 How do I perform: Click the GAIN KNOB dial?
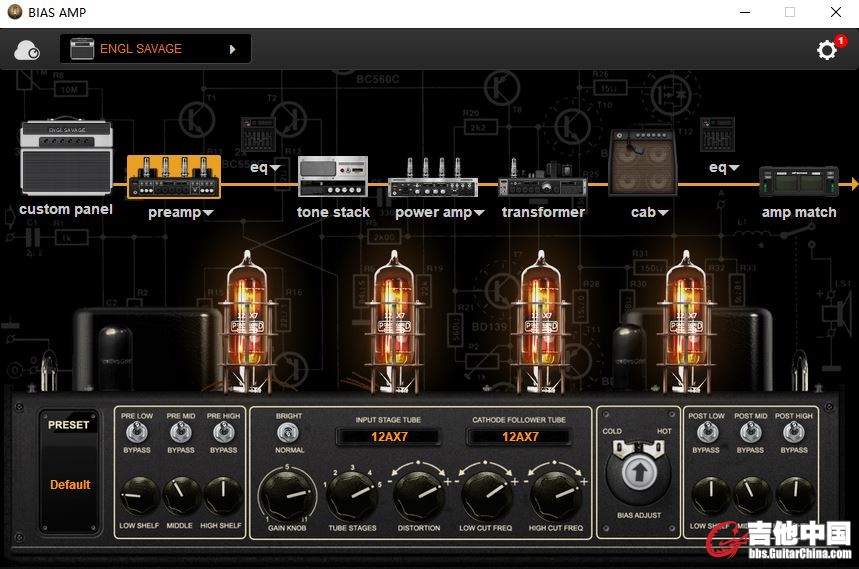click(288, 493)
